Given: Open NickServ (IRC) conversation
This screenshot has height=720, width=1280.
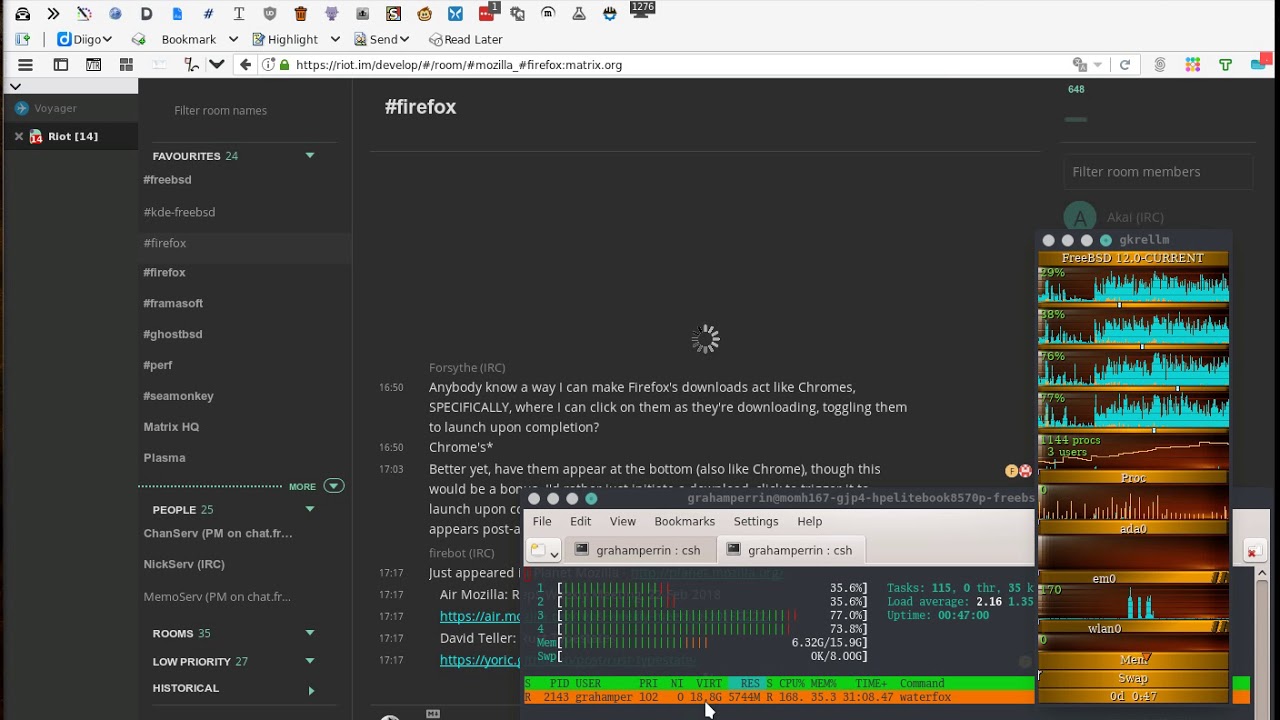Looking at the screenshot, I should (x=184, y=565).
